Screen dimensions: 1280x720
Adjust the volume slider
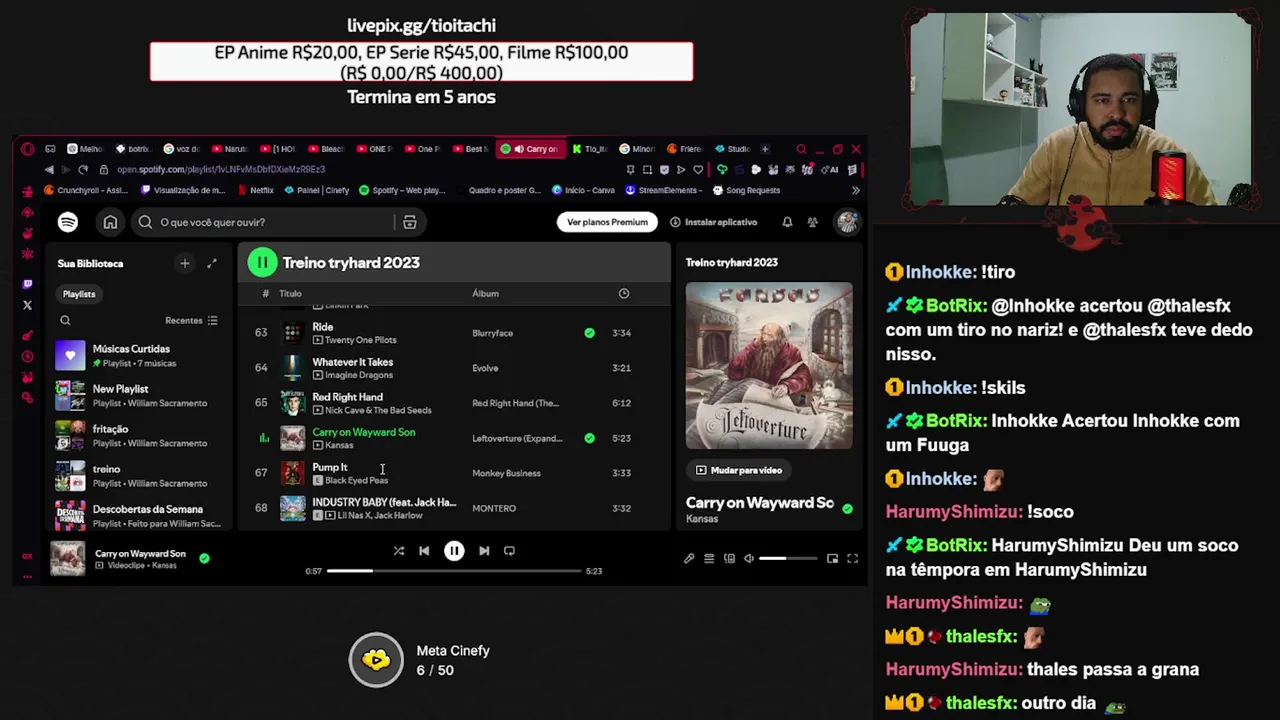click(x=787, y=559)
